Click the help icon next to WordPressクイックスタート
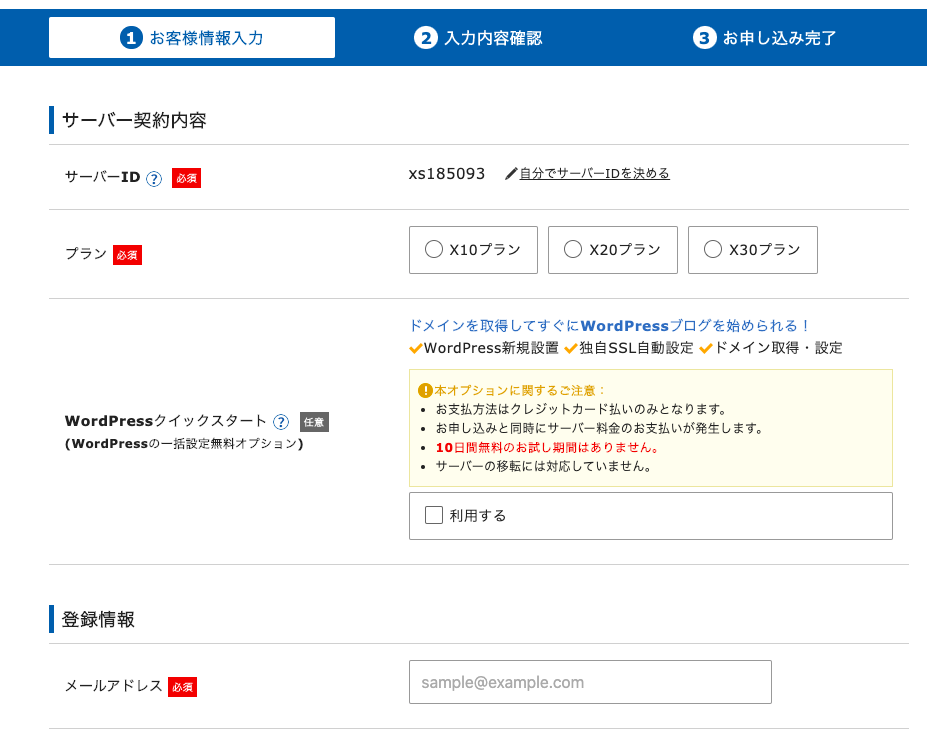The image size is (927, 737). point(280,422)
